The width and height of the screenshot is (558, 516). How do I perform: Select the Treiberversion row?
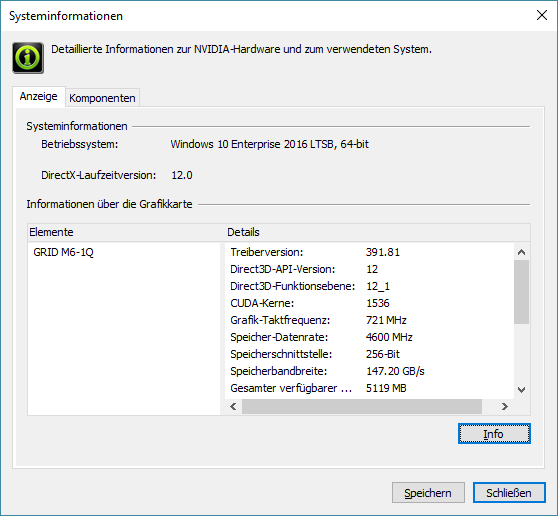[369, 252]
